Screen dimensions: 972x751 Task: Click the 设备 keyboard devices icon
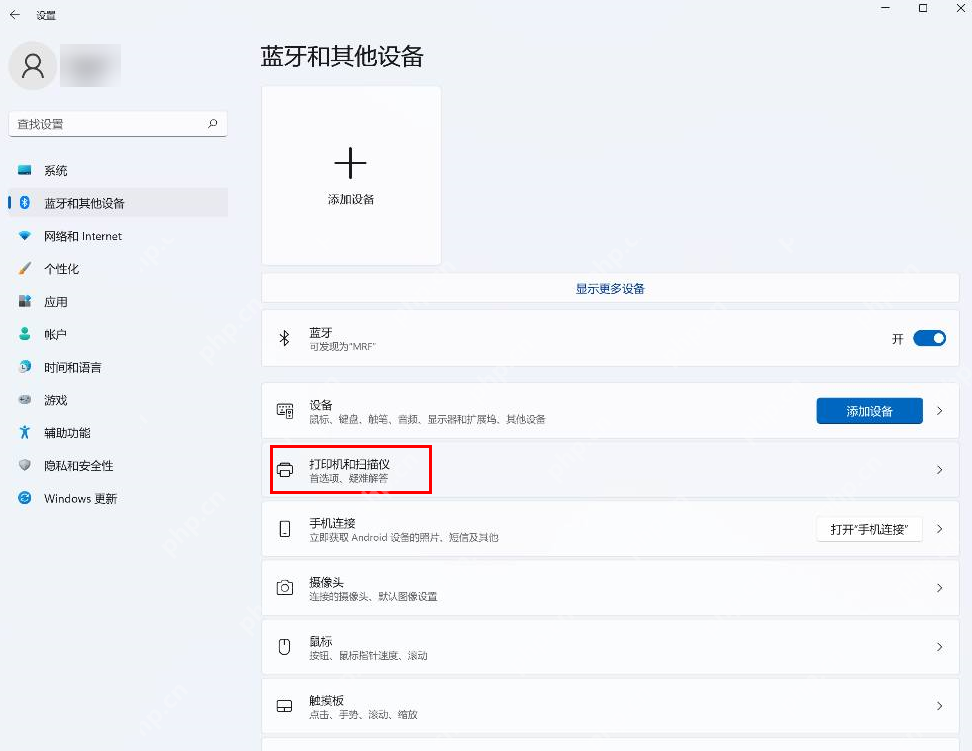(x=285, y=411)
